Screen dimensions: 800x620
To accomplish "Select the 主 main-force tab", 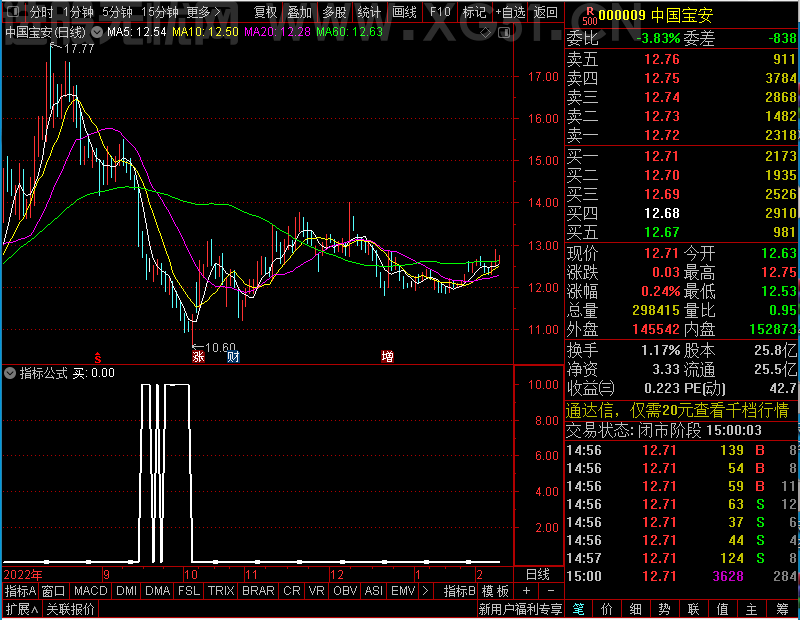I will click(752, 609).
